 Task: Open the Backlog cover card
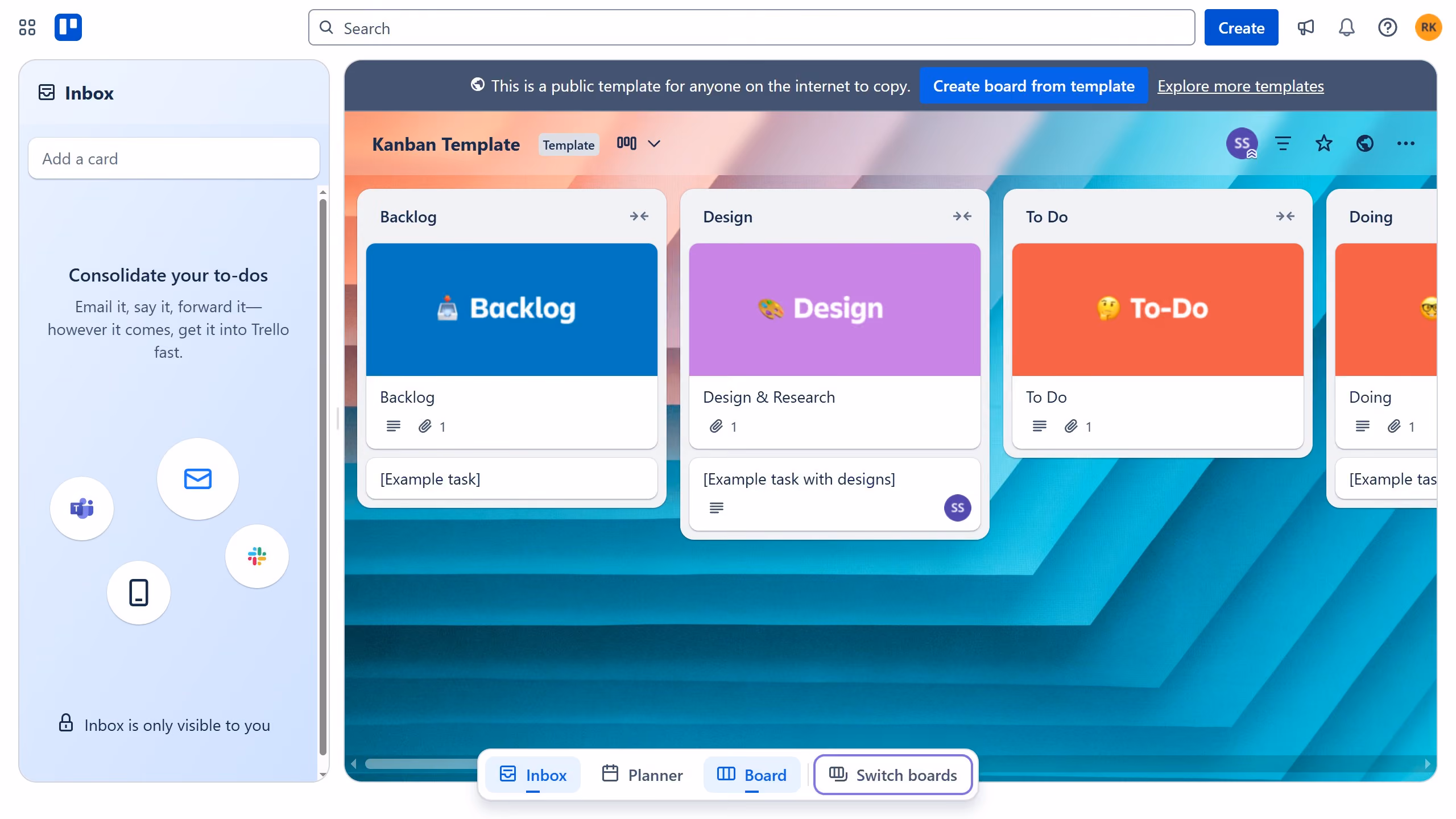512,346
